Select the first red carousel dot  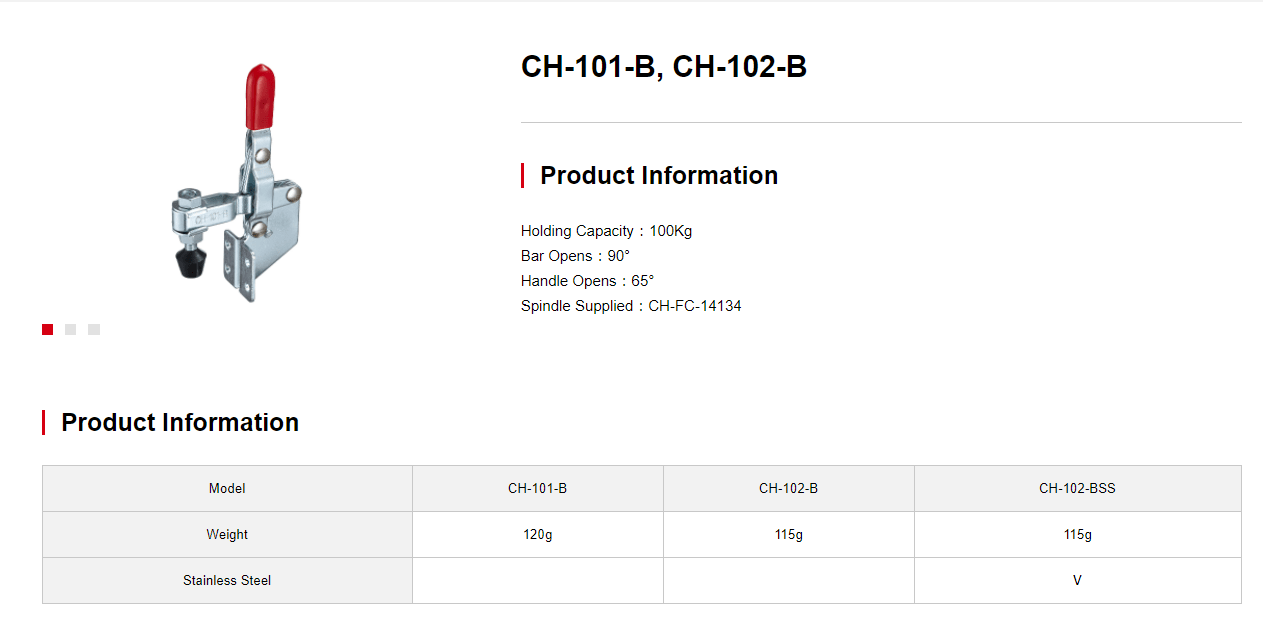(x=47, y=329)
